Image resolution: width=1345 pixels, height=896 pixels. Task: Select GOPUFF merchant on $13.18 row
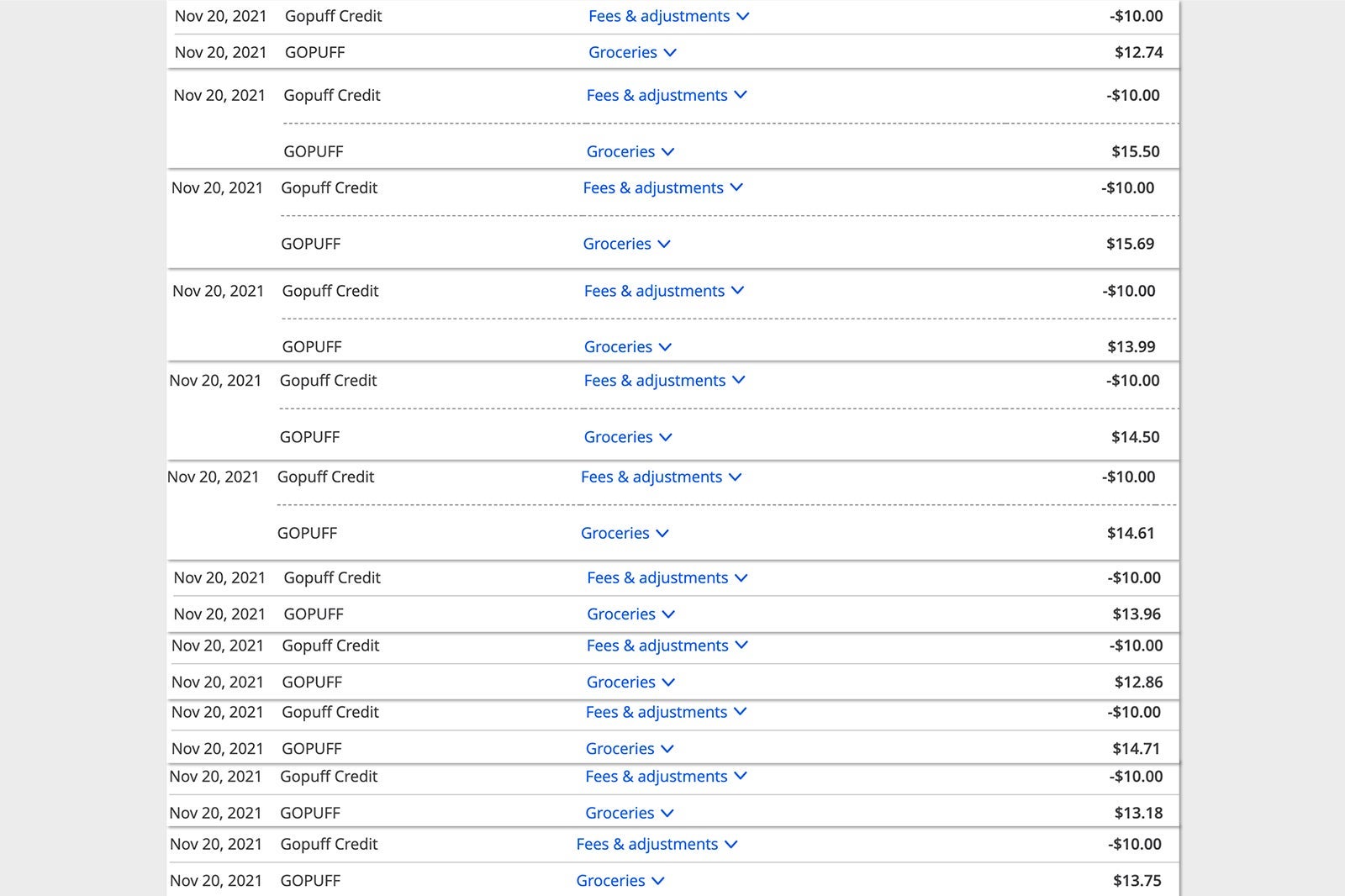[x=310, y=813]
